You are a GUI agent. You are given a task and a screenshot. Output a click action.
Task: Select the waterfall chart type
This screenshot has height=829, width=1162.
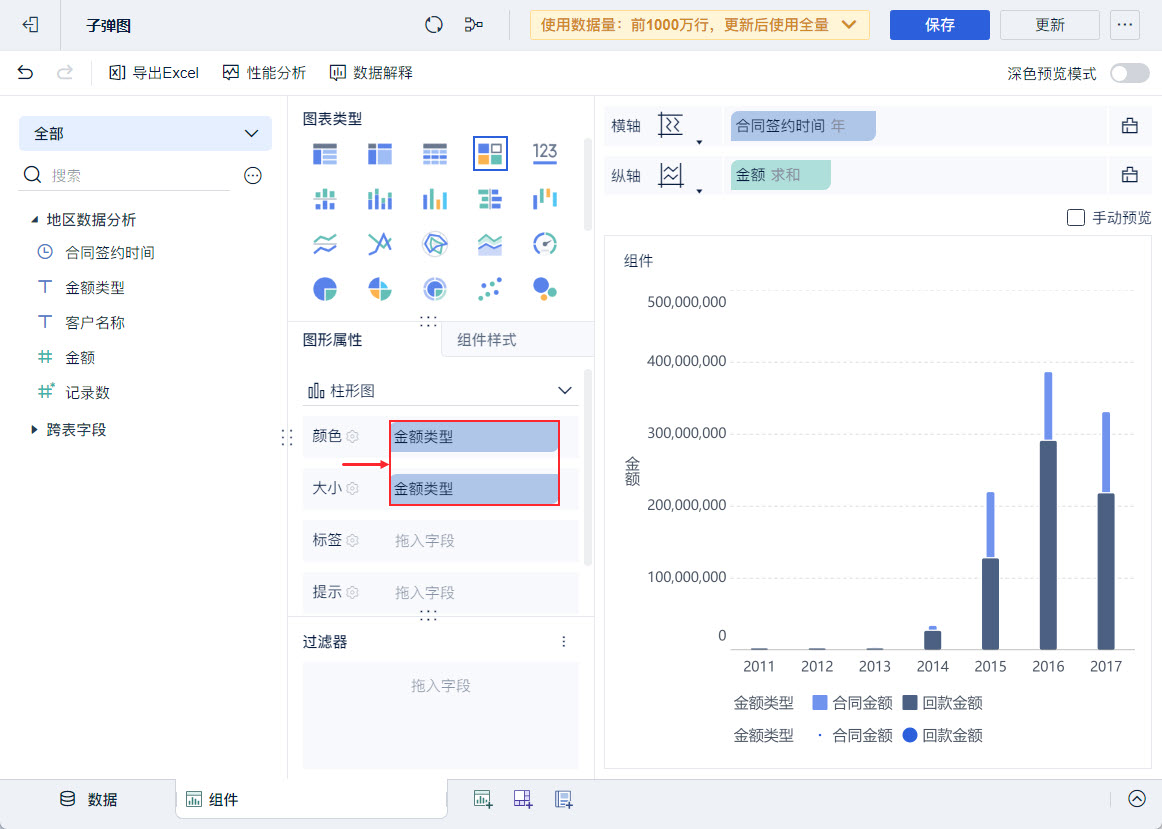(545, 199)
